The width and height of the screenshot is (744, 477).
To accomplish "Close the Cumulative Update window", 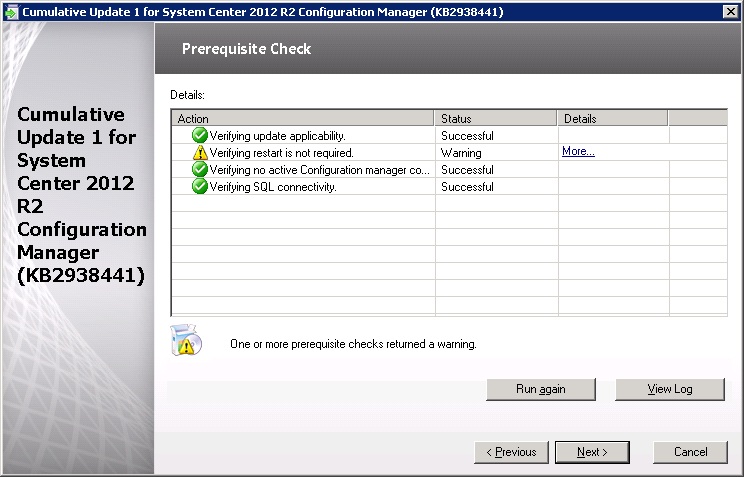I will (730, 11).
